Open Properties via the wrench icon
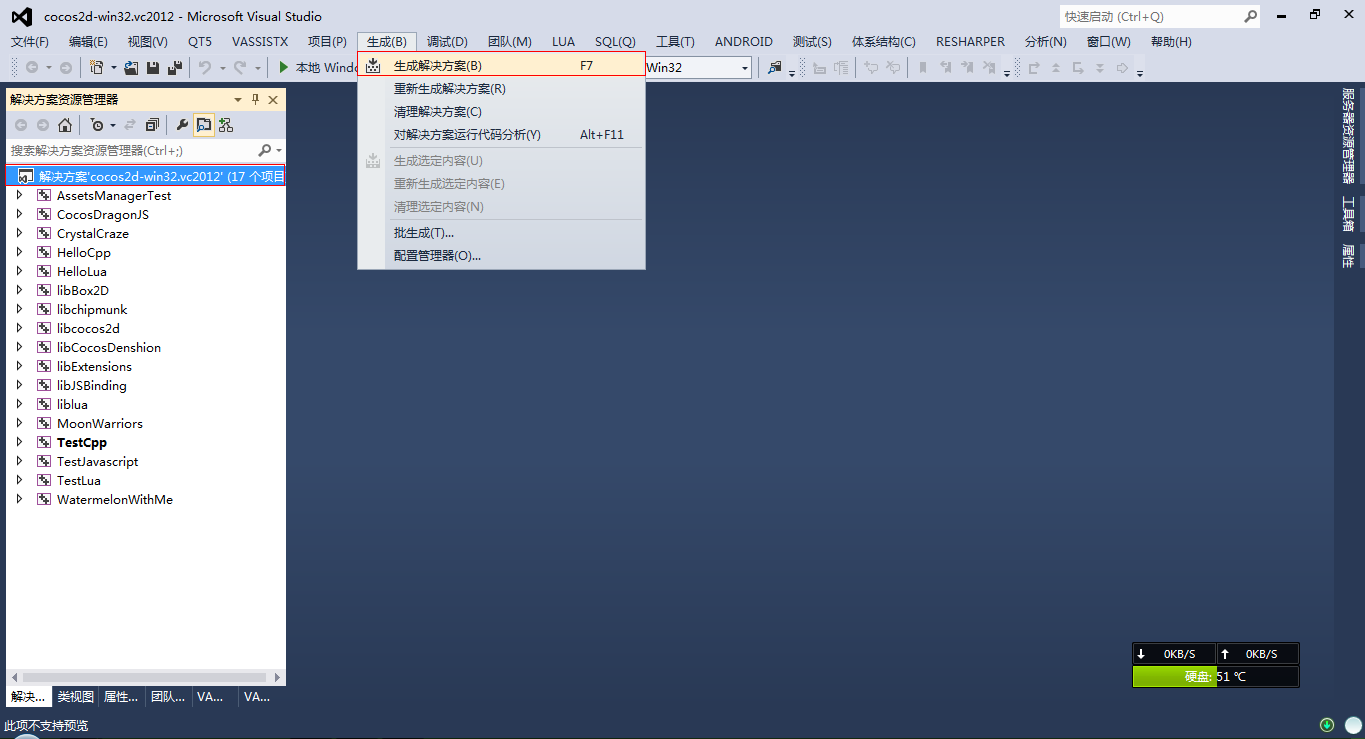Screen dimensions: 1365x739 (182, 125)
